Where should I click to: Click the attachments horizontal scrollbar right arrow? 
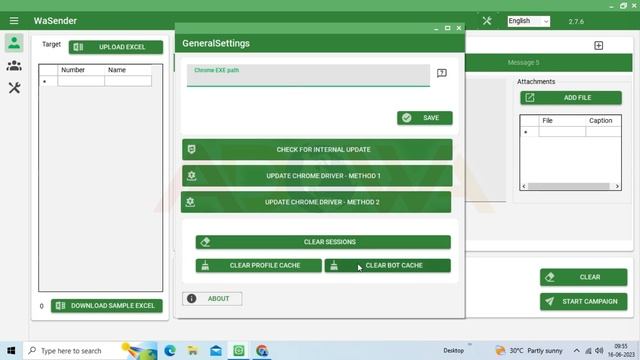(x=617, y=187)
